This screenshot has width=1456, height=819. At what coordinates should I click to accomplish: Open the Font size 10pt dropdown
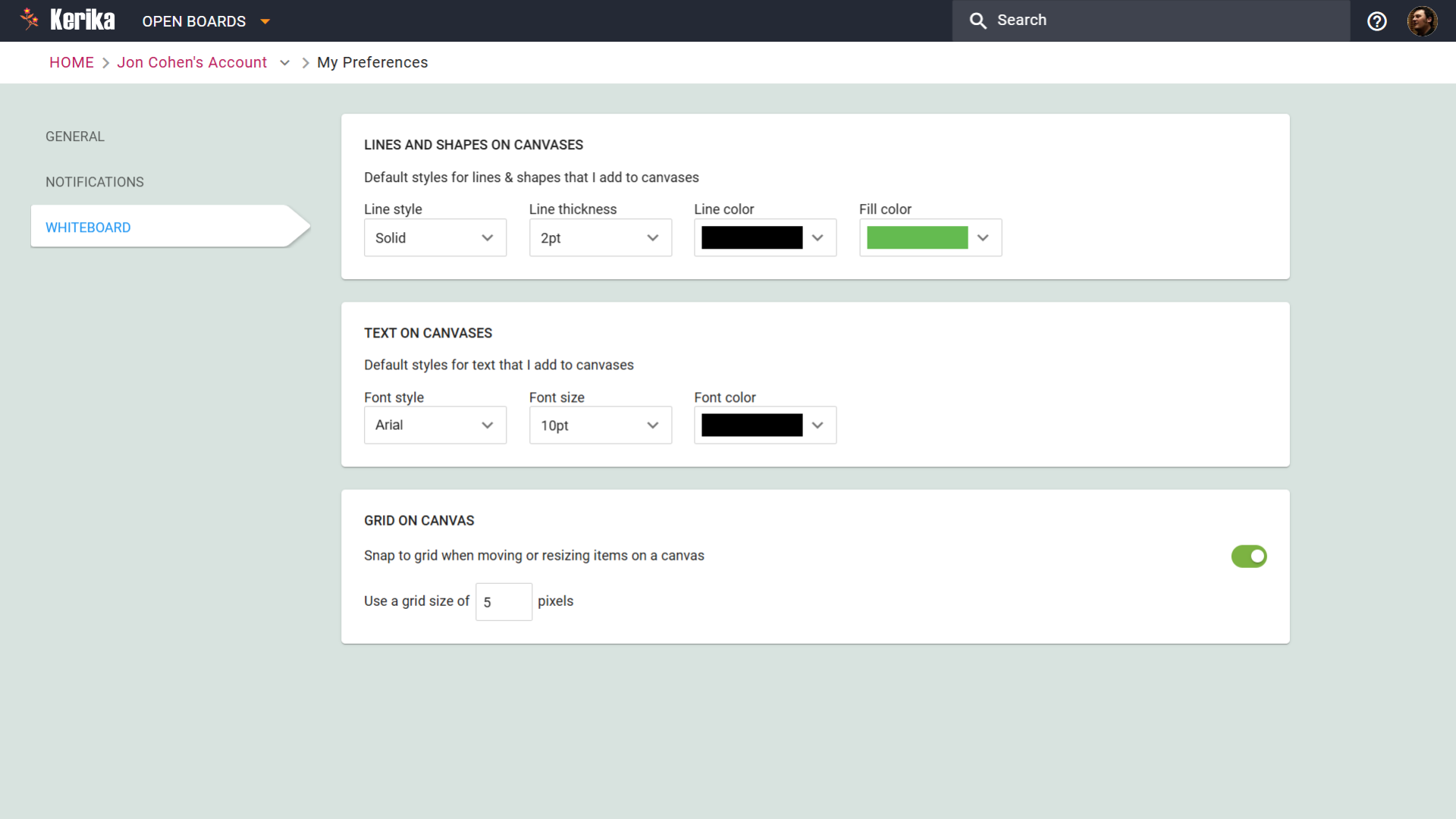(x=600, y=425)
